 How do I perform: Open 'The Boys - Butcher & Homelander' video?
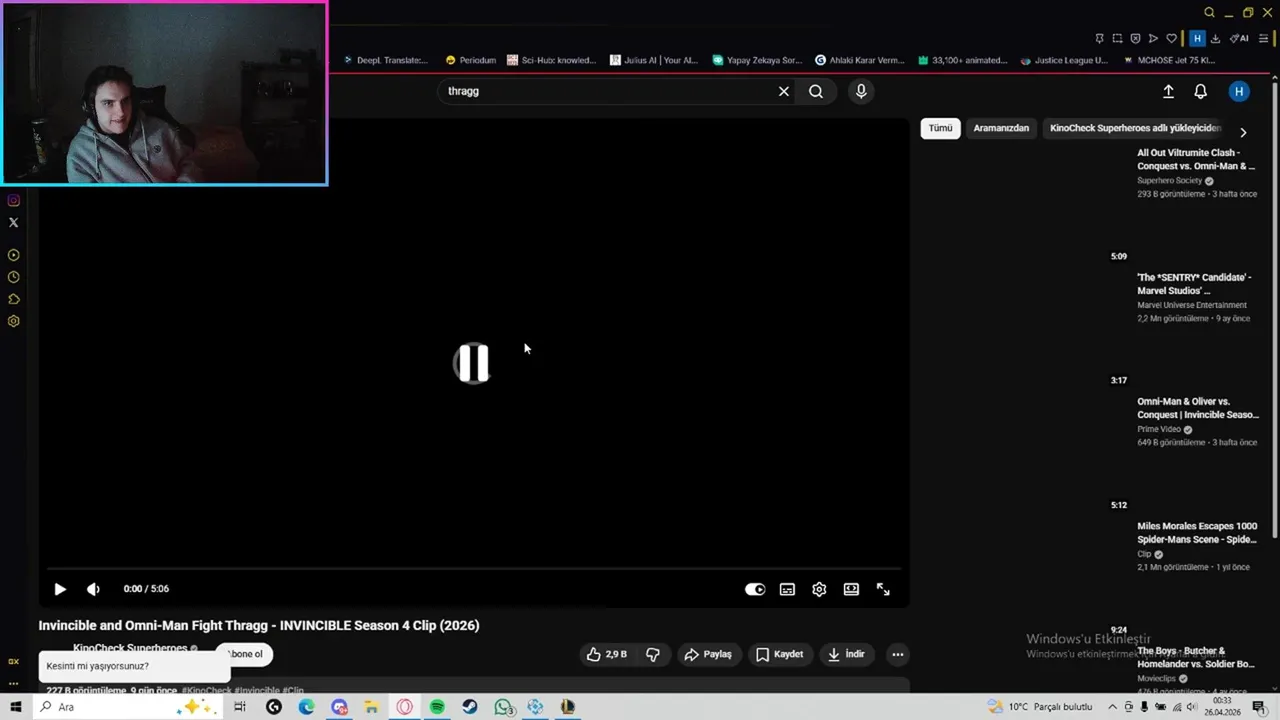pyautogui.click(x=1196, y=657)
